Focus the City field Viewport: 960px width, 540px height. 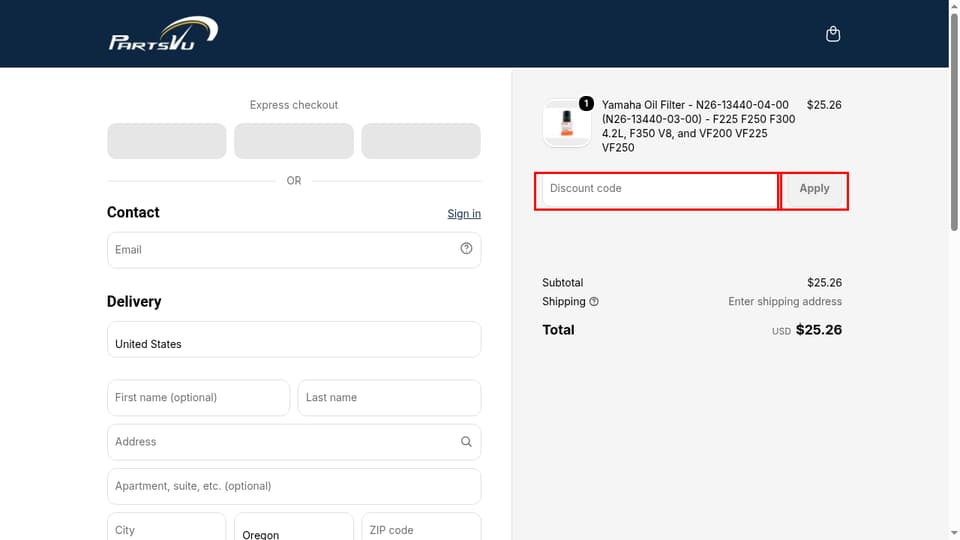coord(167,527)
